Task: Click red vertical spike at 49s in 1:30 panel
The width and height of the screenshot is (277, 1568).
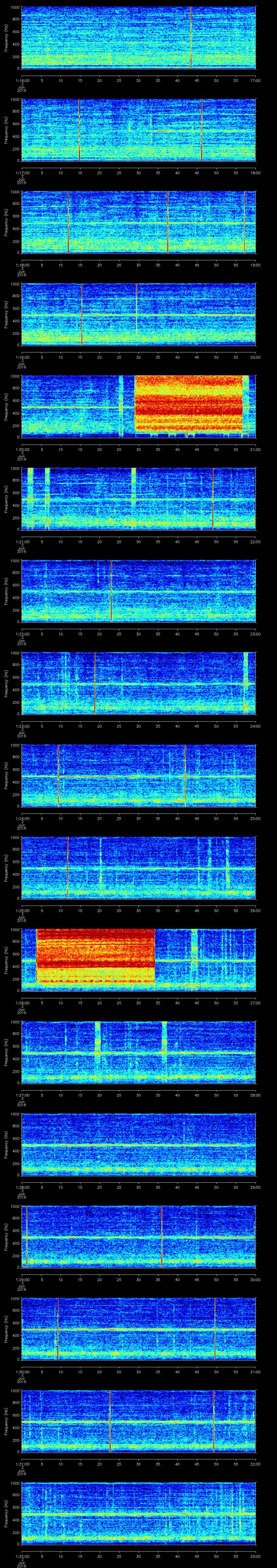Action: pyautogui.click(x=214, y=1329)
